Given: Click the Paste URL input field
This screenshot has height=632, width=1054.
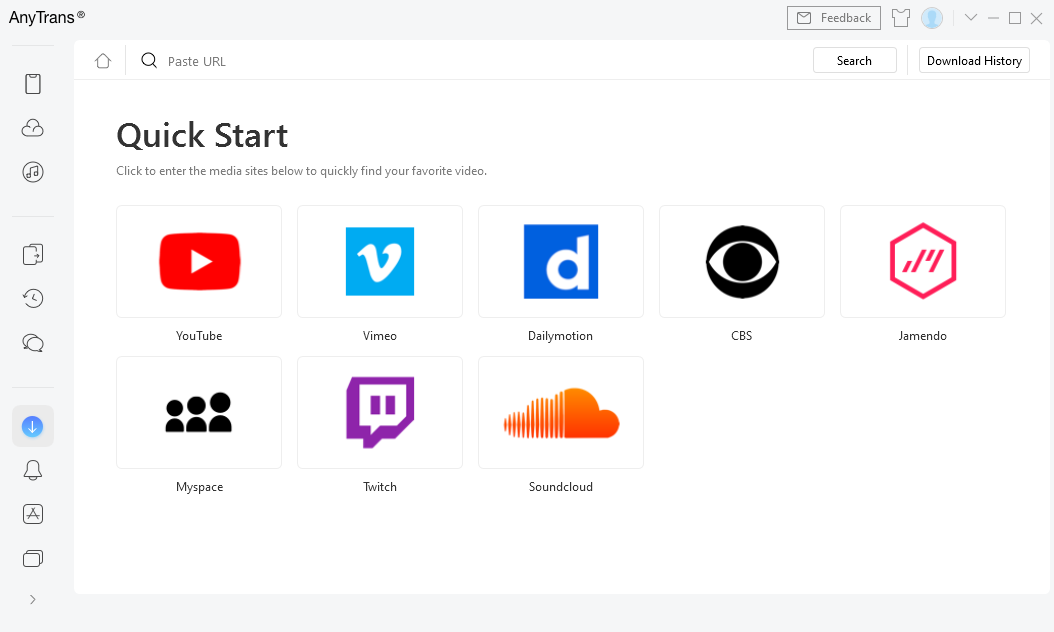Looking at the screenshot, I should pos(480,61).
